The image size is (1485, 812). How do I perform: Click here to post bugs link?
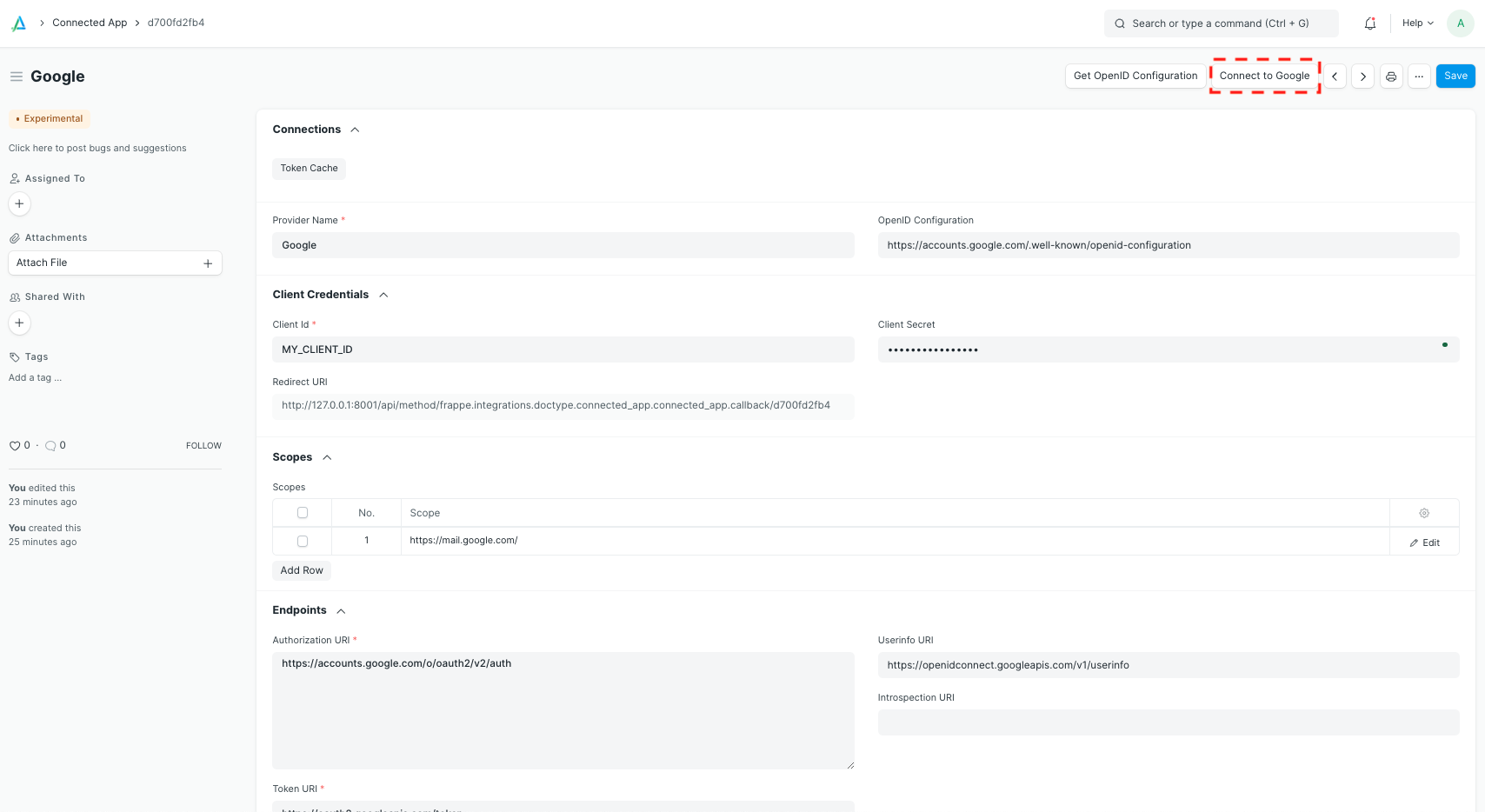[x=97, y=148]
